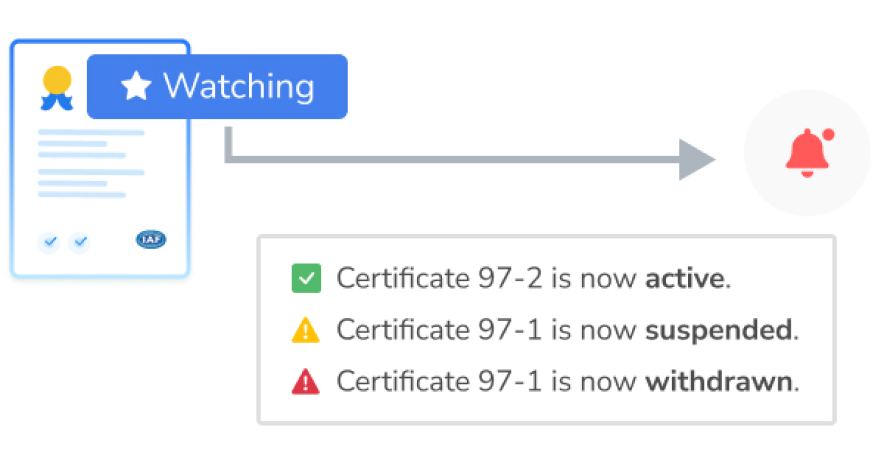Click the gray arrowhead pointing to bell

point(696,159)
